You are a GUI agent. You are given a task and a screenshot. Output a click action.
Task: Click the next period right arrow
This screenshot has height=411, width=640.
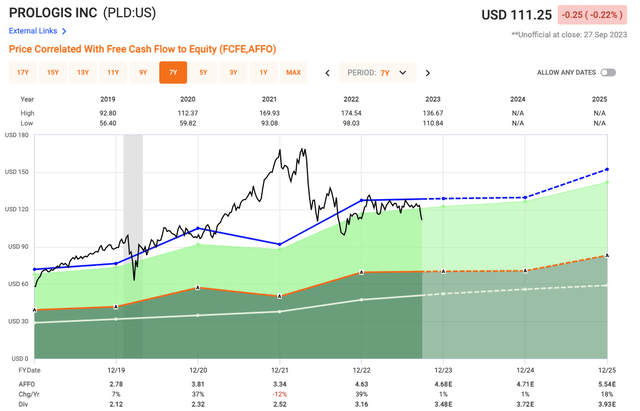tap(428, 73)
